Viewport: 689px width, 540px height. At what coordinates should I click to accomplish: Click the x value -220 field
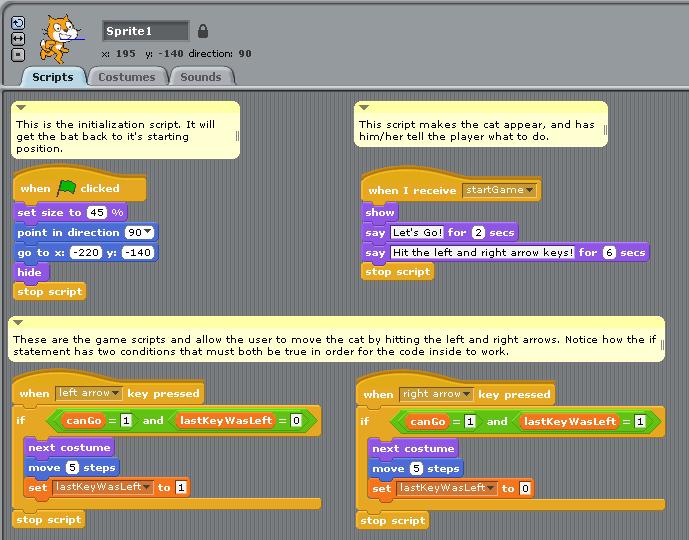(x=86, y=253)
